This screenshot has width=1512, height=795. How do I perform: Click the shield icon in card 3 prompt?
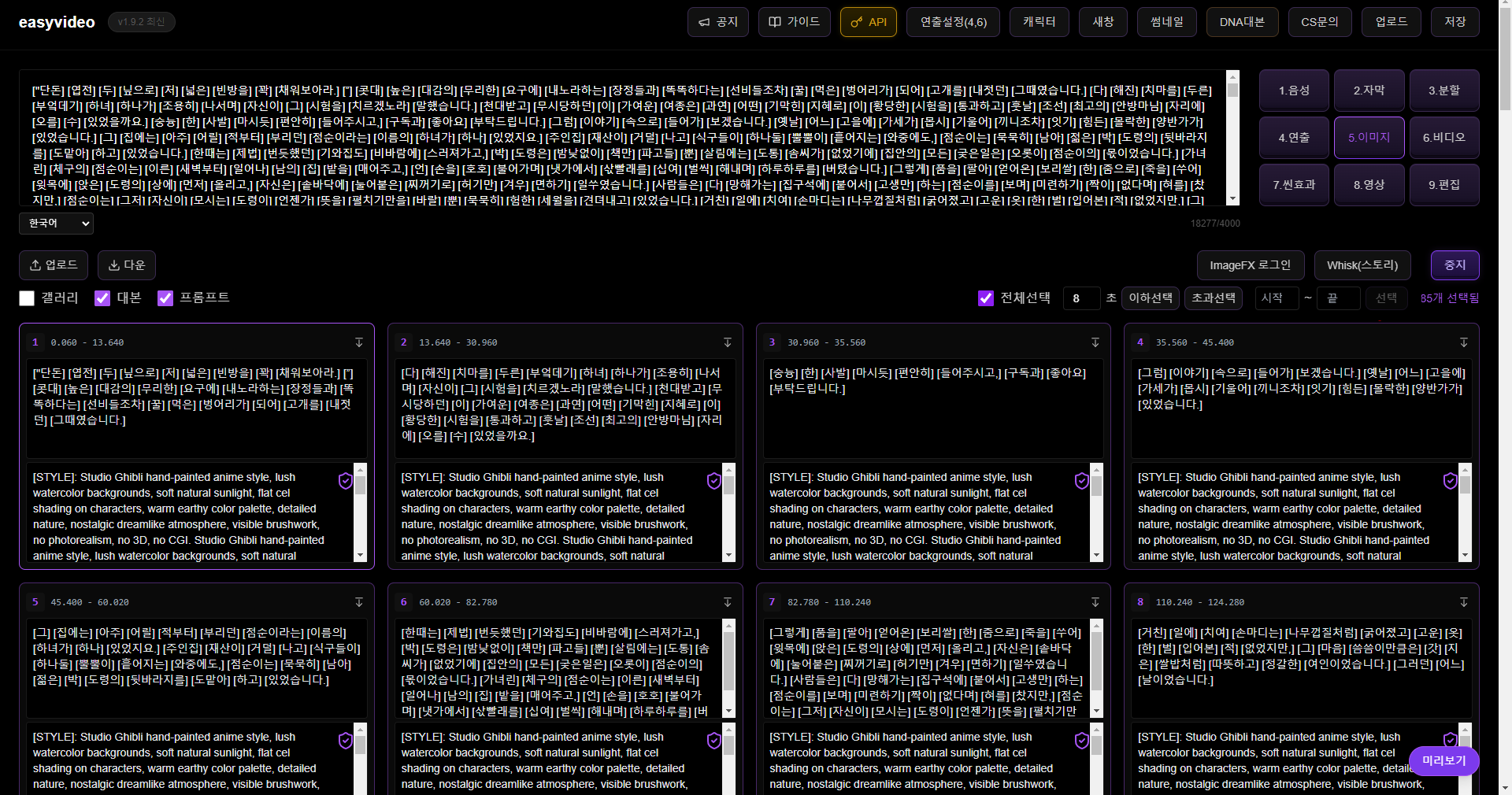[1081, 481]
